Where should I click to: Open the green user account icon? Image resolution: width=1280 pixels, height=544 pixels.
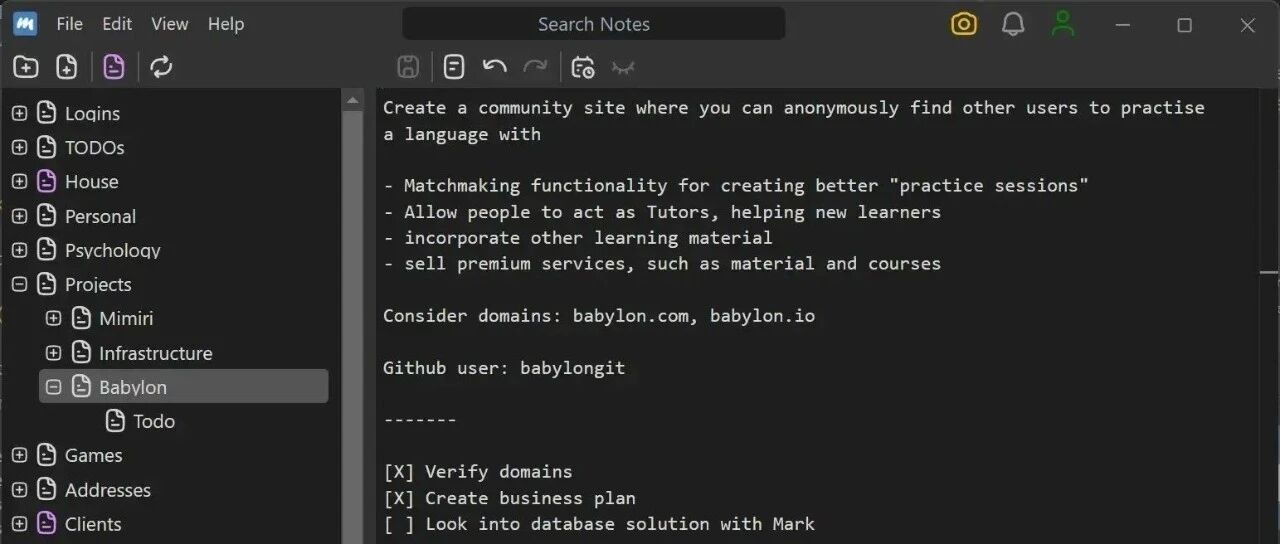tap(1063, 24)
